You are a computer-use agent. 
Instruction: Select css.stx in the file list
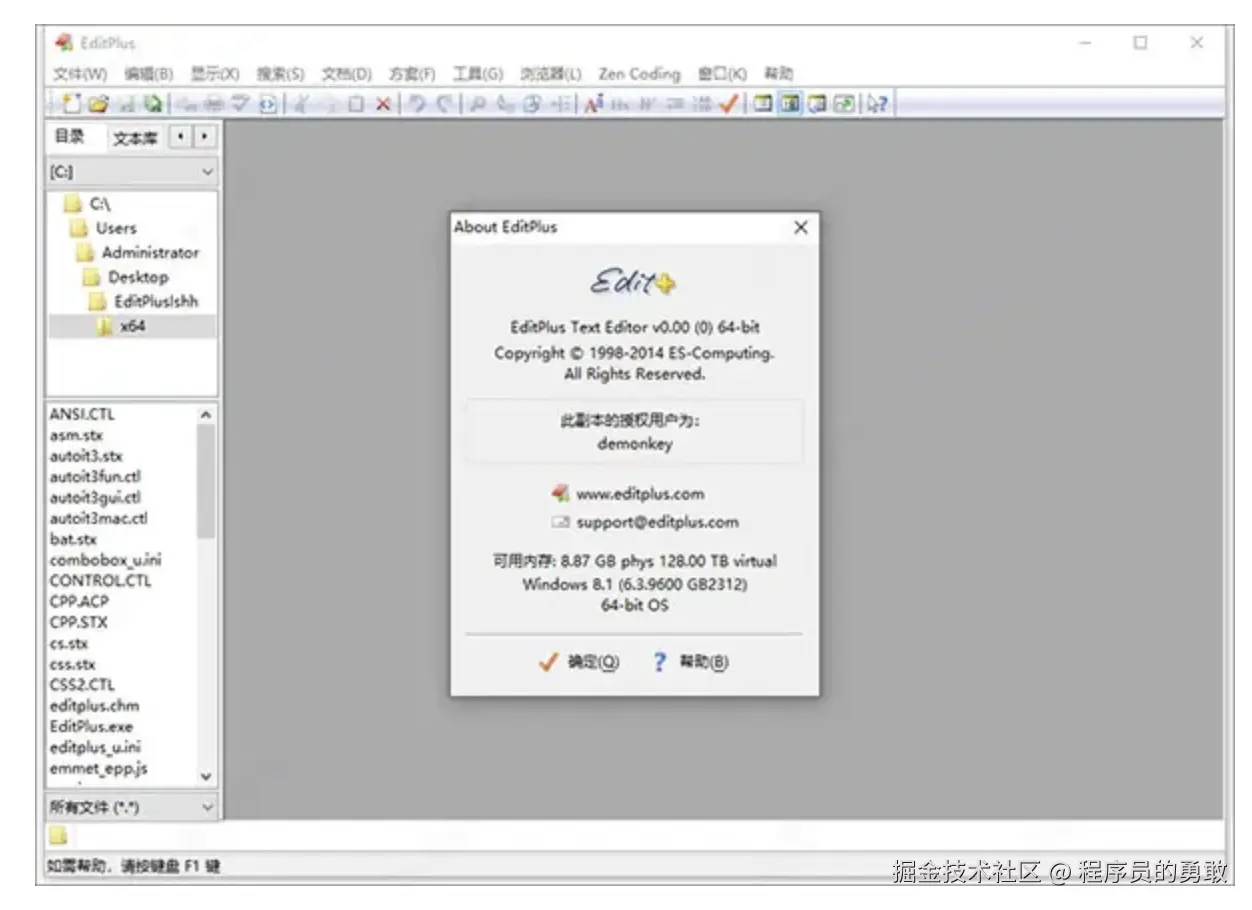[73, 664]
